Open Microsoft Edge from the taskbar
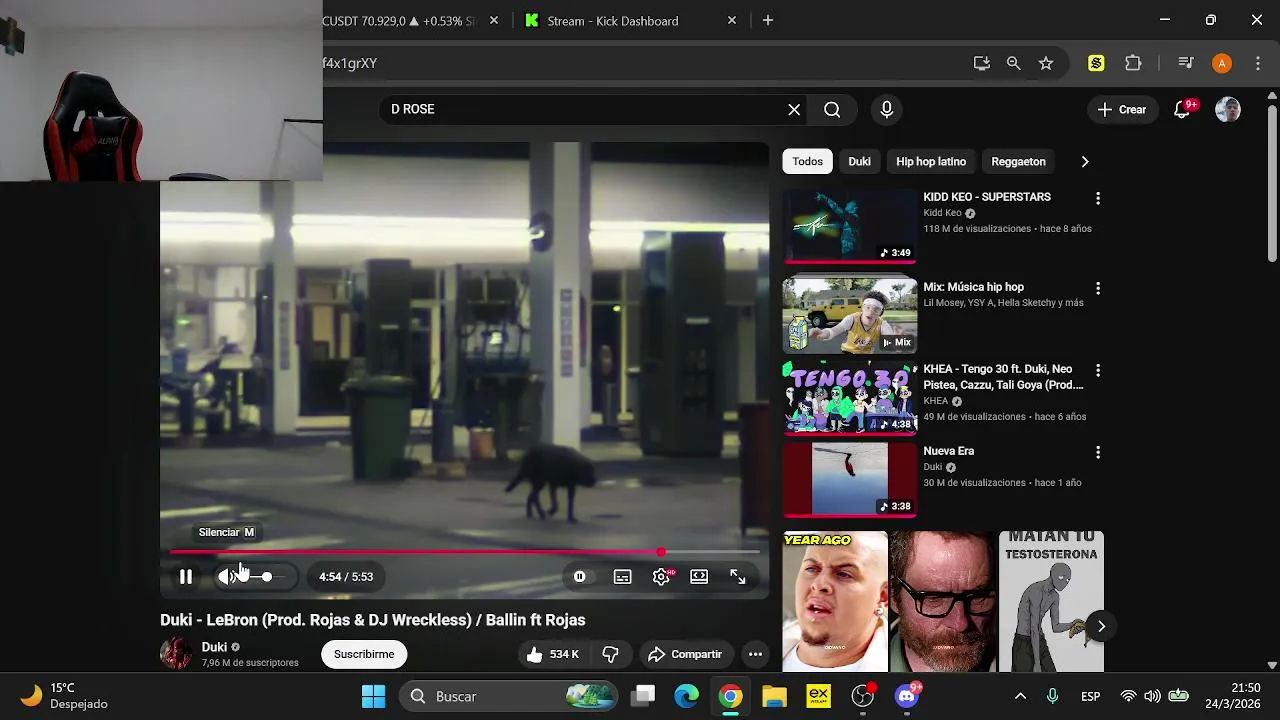This screenshot has height=720, width=1280. (687, 696)
